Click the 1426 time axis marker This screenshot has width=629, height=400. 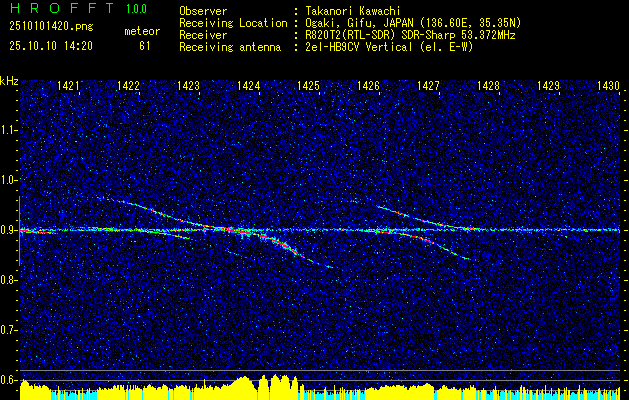point(369,85)
